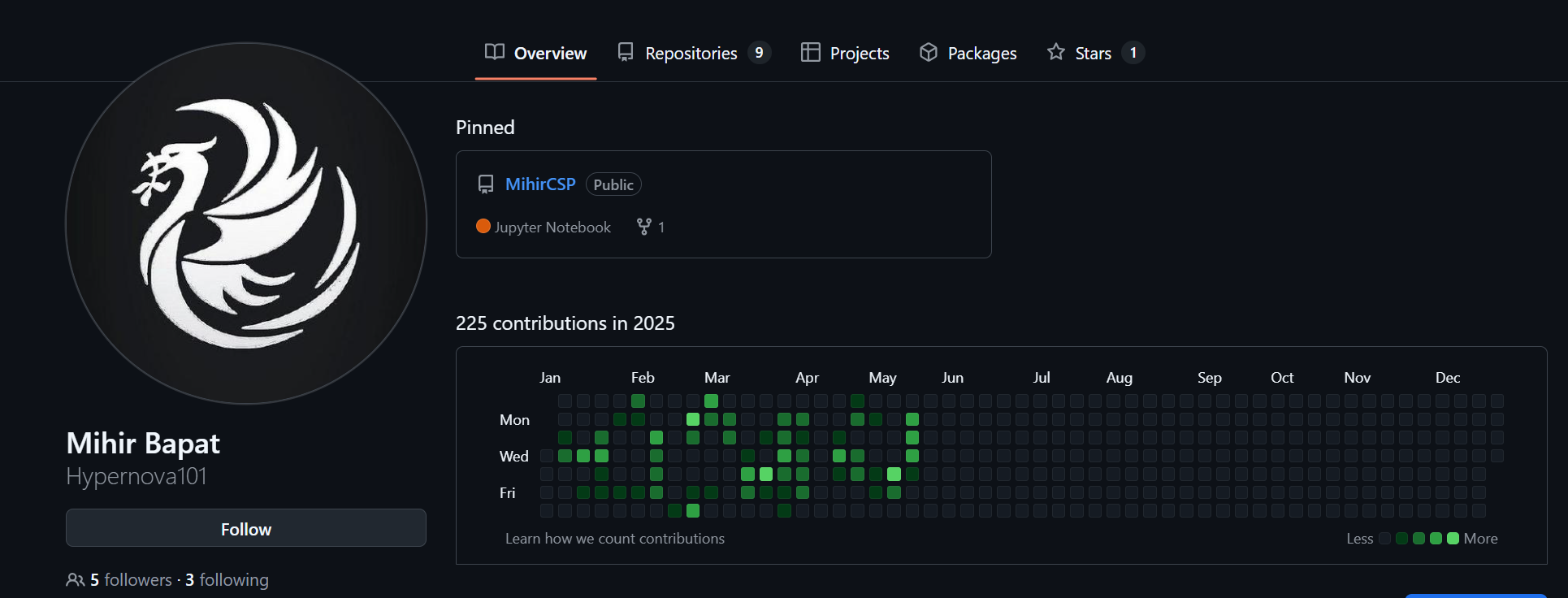Click 225 contributions in 2025 heading
This screenshot has width=1568, height=598.
pyautogui.click(x=565, y=323)
